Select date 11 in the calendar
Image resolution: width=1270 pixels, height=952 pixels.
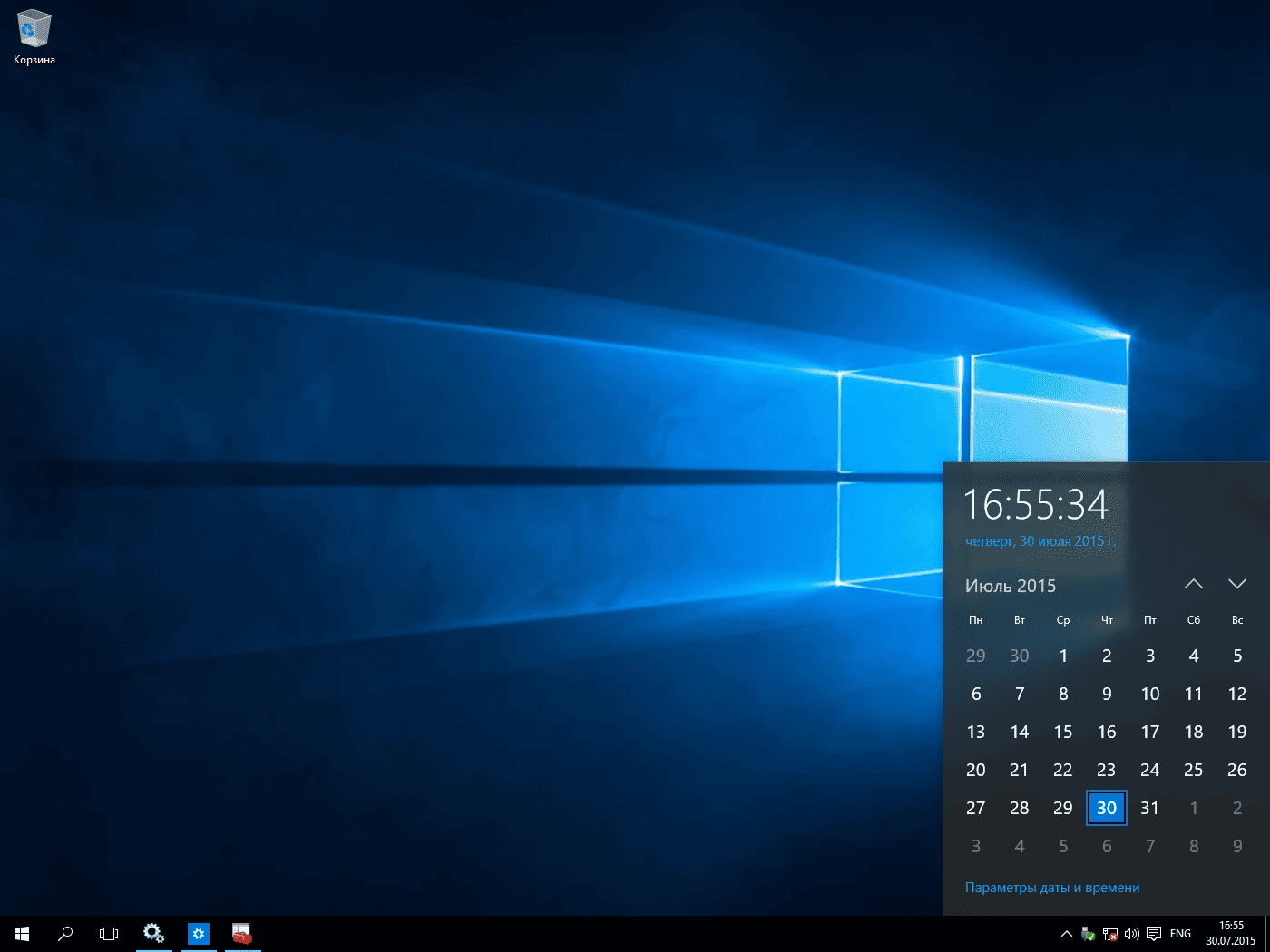pyautogui.click(x=1194, y=694)
